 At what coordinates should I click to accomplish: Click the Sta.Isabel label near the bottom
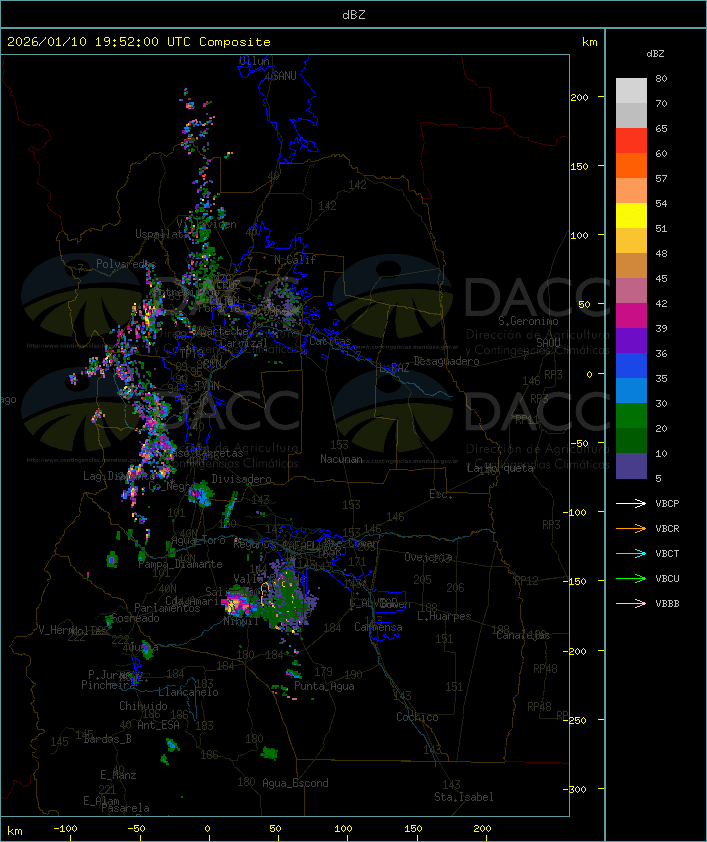click(463, 797)
